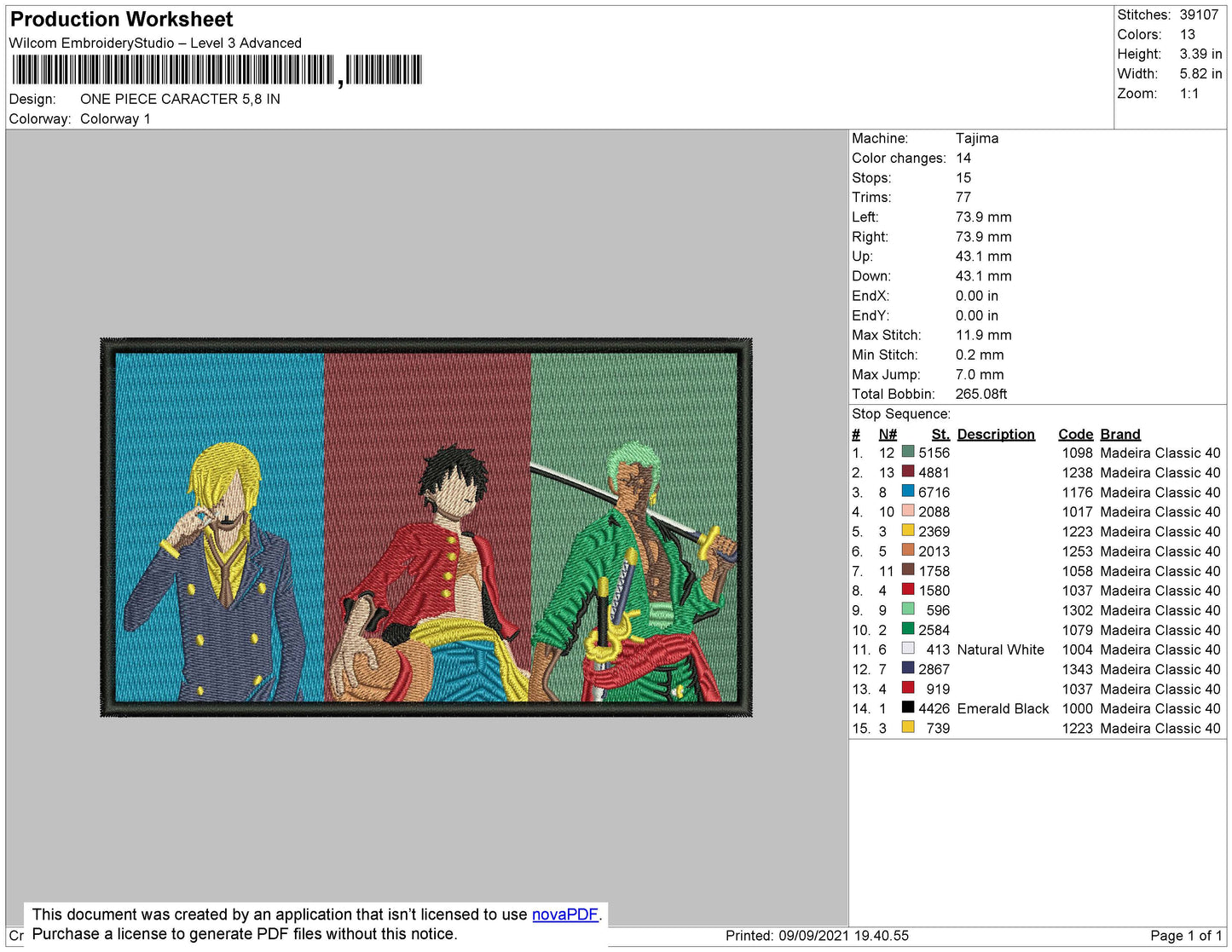Click the Colorway 1 value

pos(115,118)
